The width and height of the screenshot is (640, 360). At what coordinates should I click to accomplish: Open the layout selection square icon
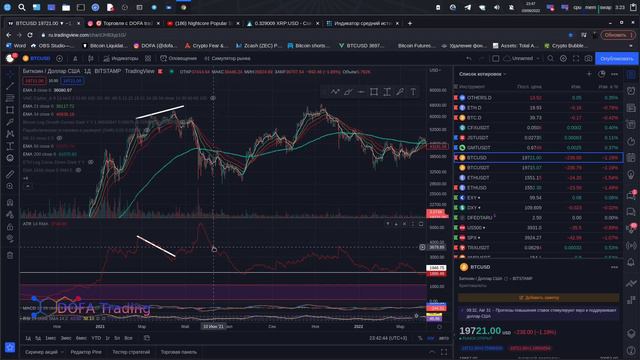[x=495, y=59]
